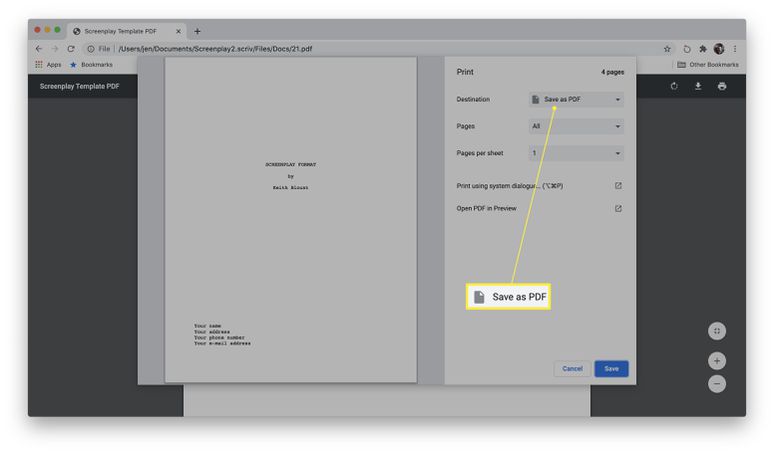Click the 4 pages count text
Viewport: 774px width, 454px height.
tap(613, 72)
